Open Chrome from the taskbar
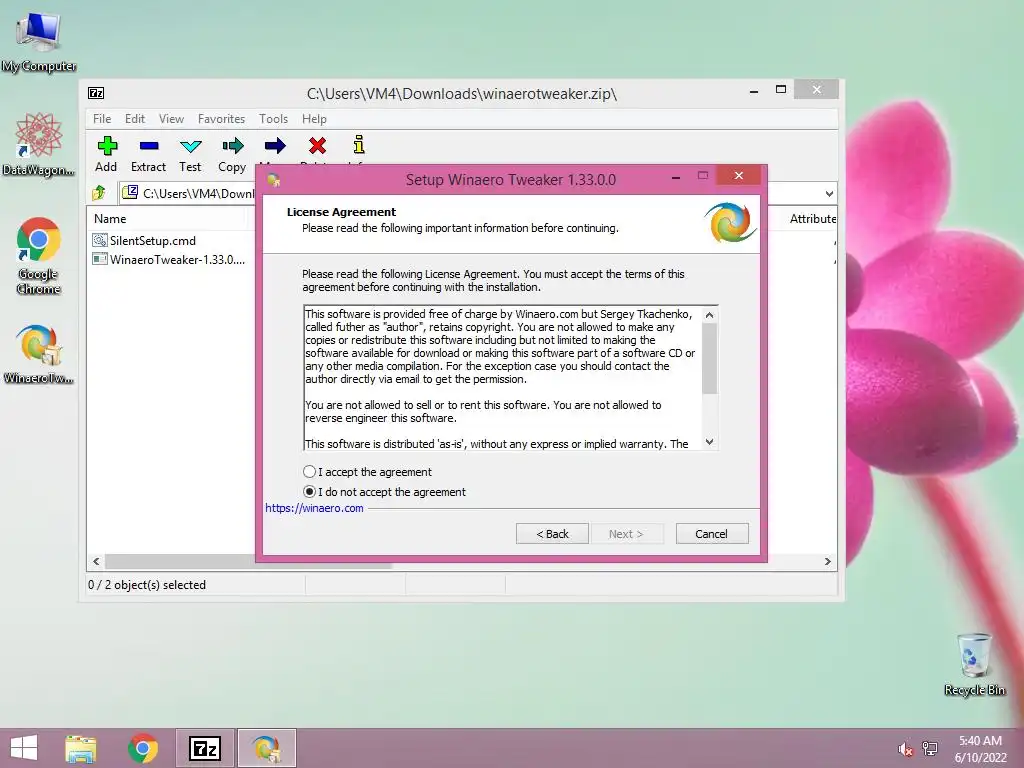The width and height of the screenshot is (1024, 768). [142, 748]
